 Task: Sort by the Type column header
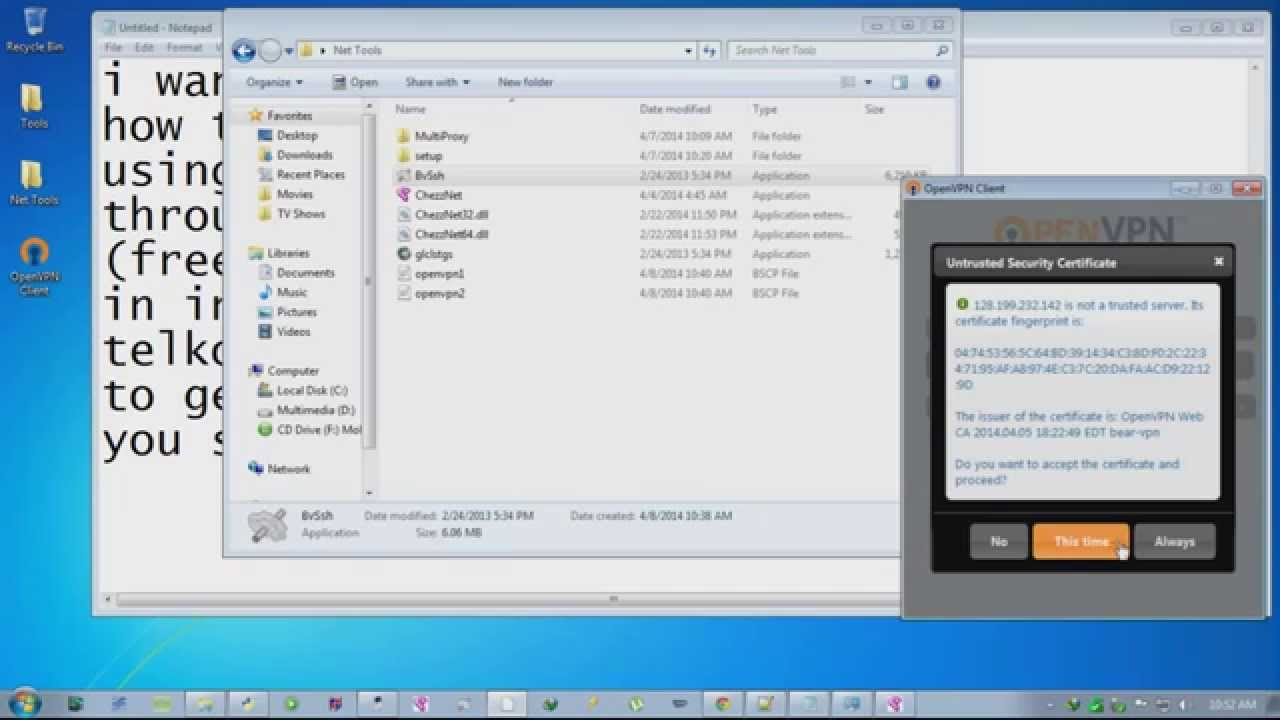pos(765,109)
